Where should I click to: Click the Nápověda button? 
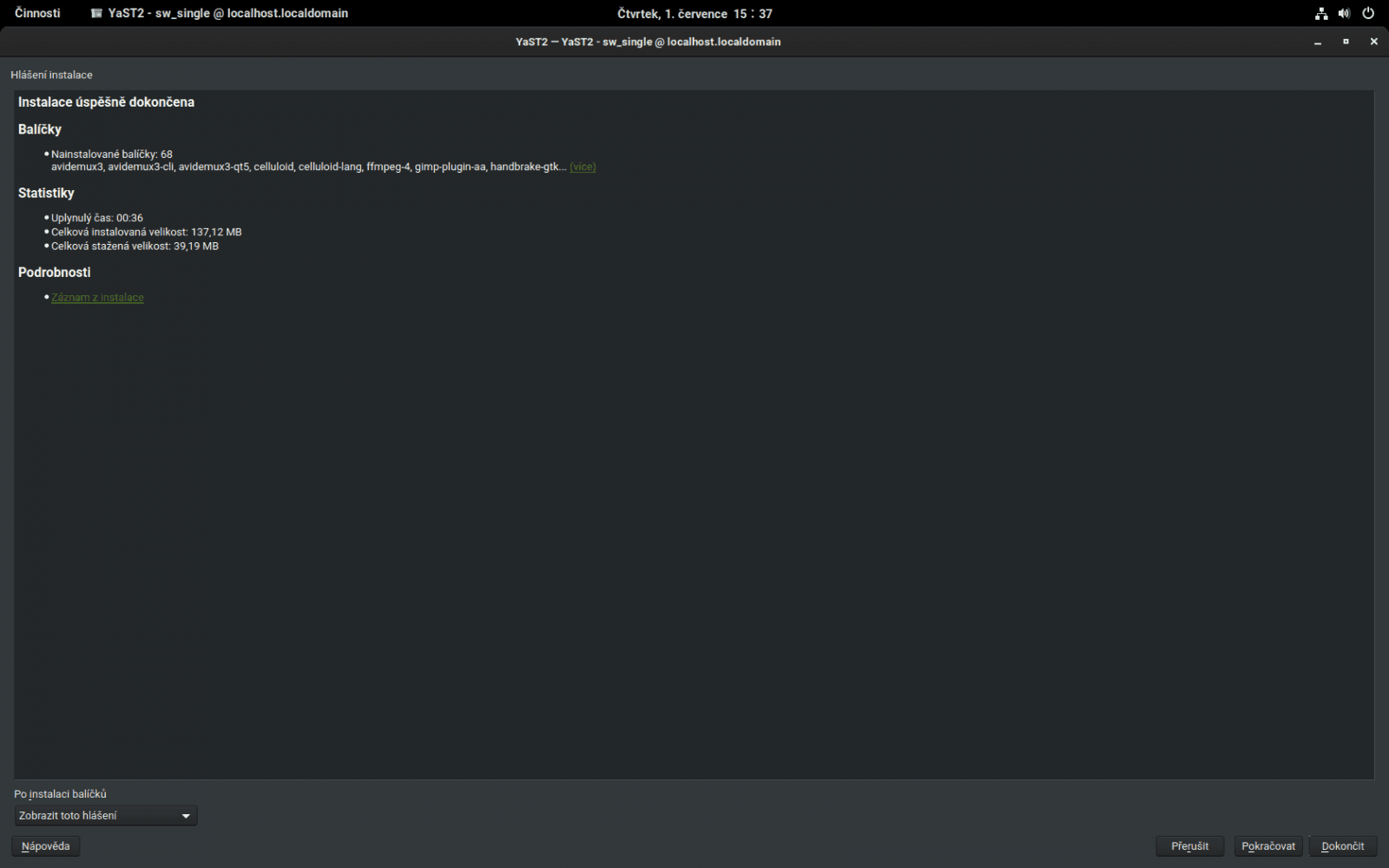pyautogui.click(x=45, y=845)
